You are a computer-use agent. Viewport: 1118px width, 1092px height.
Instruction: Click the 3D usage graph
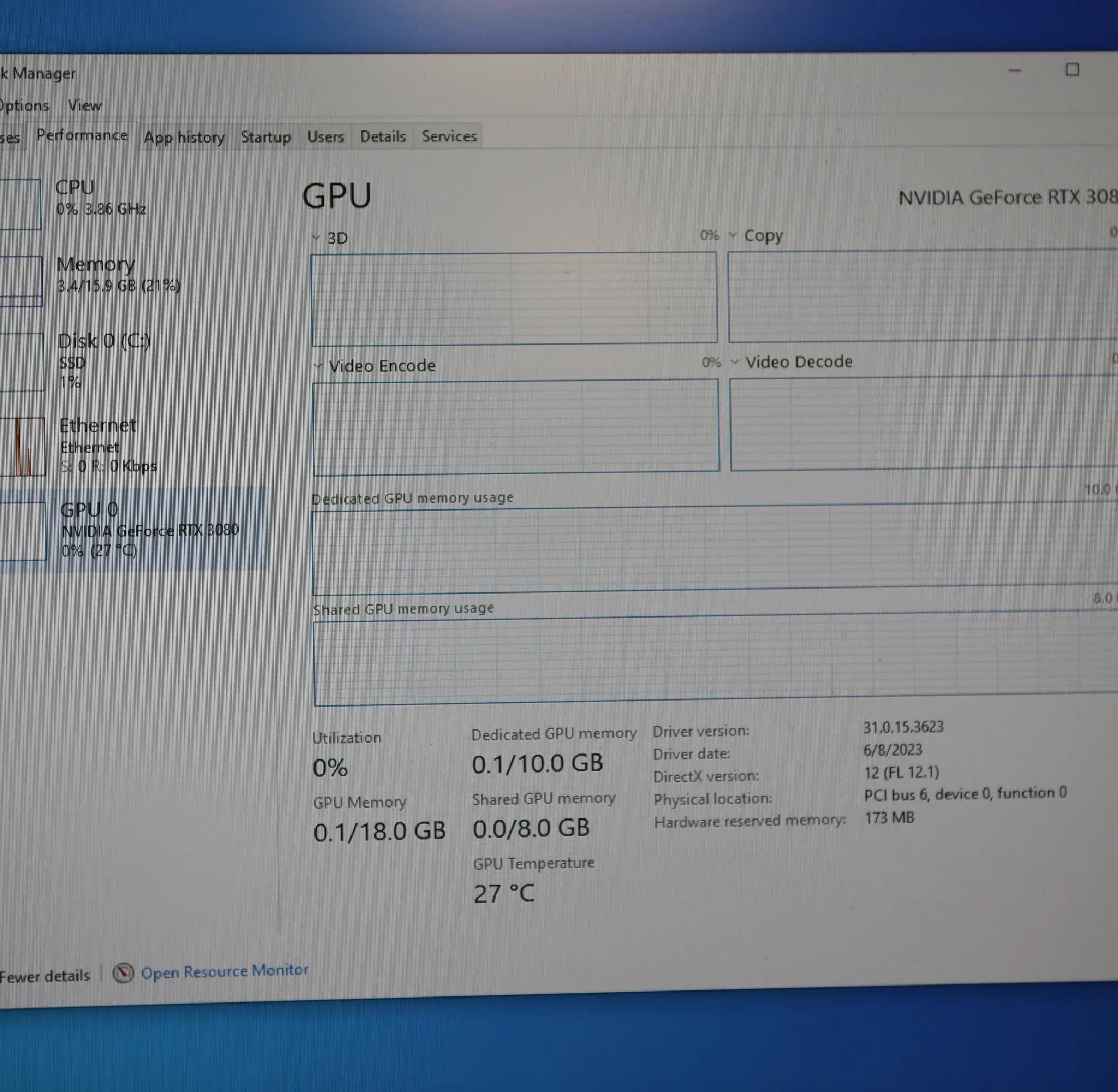pyautogui.click(x=514, y=299)
